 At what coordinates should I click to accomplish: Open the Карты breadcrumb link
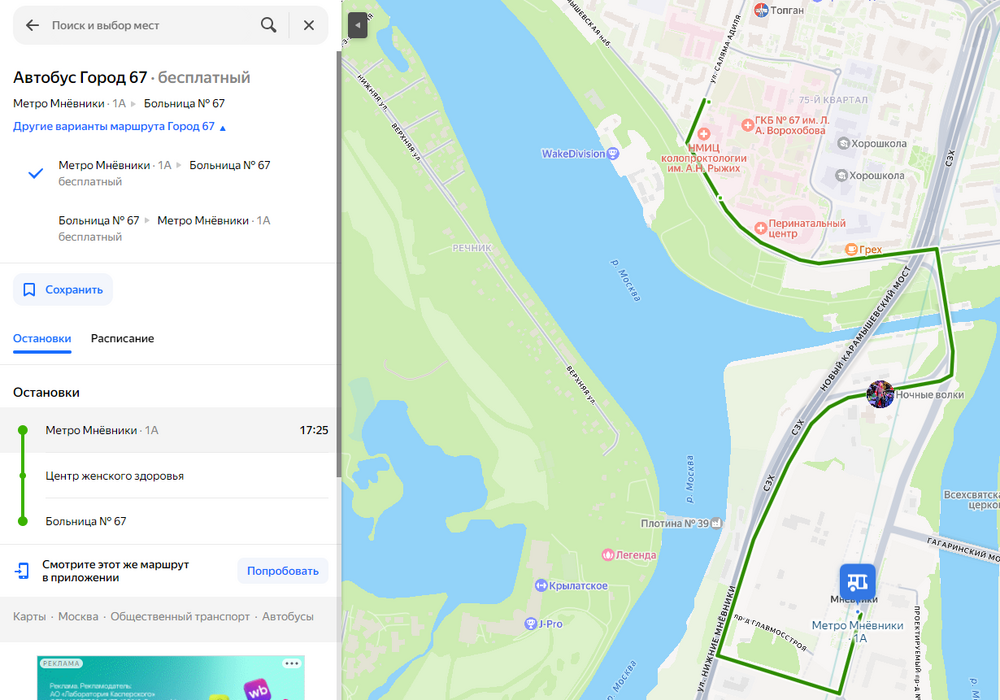pyautogui.click(x=29, y=616)
